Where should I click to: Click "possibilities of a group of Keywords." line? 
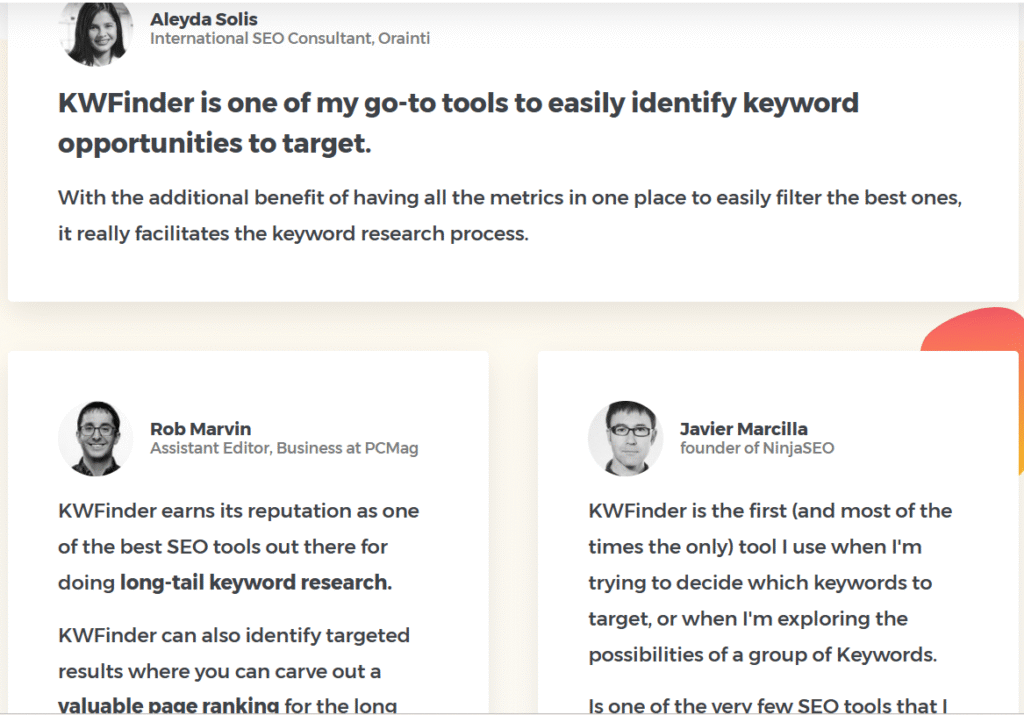point(763,654)
